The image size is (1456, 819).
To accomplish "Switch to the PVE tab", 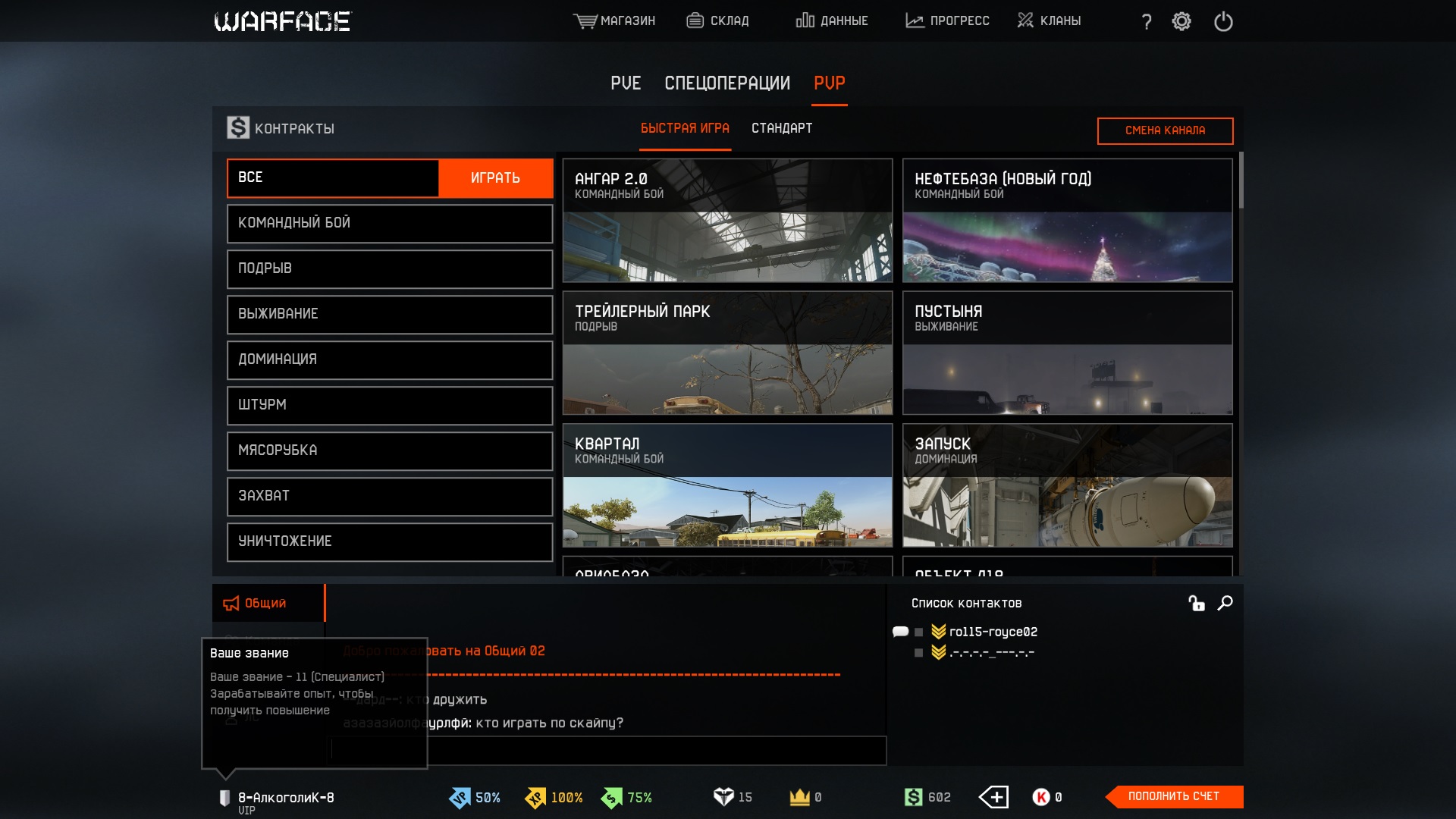I will coord(626,83).
